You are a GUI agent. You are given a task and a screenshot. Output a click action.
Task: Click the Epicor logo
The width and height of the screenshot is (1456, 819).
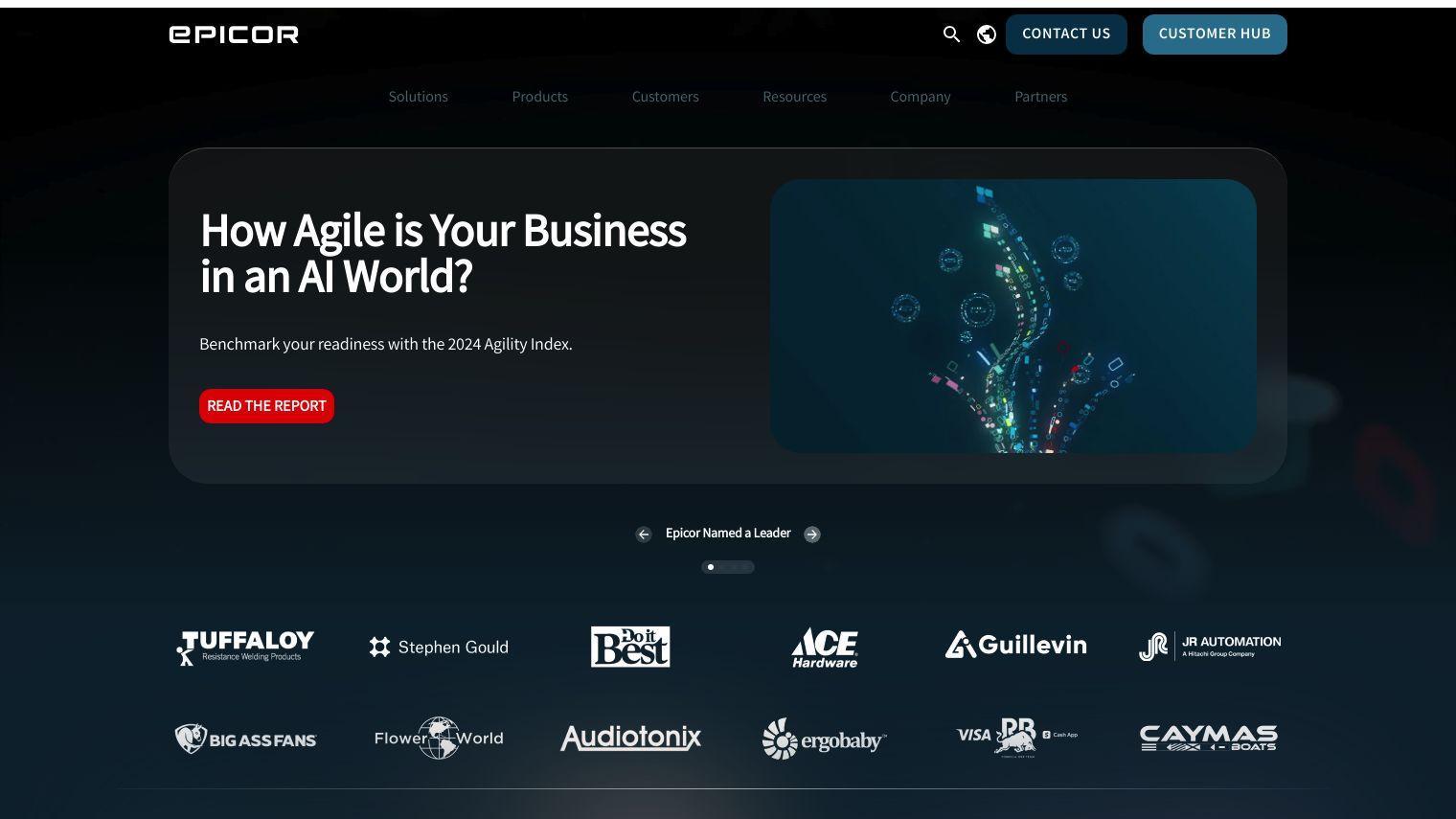coord(234,34)
